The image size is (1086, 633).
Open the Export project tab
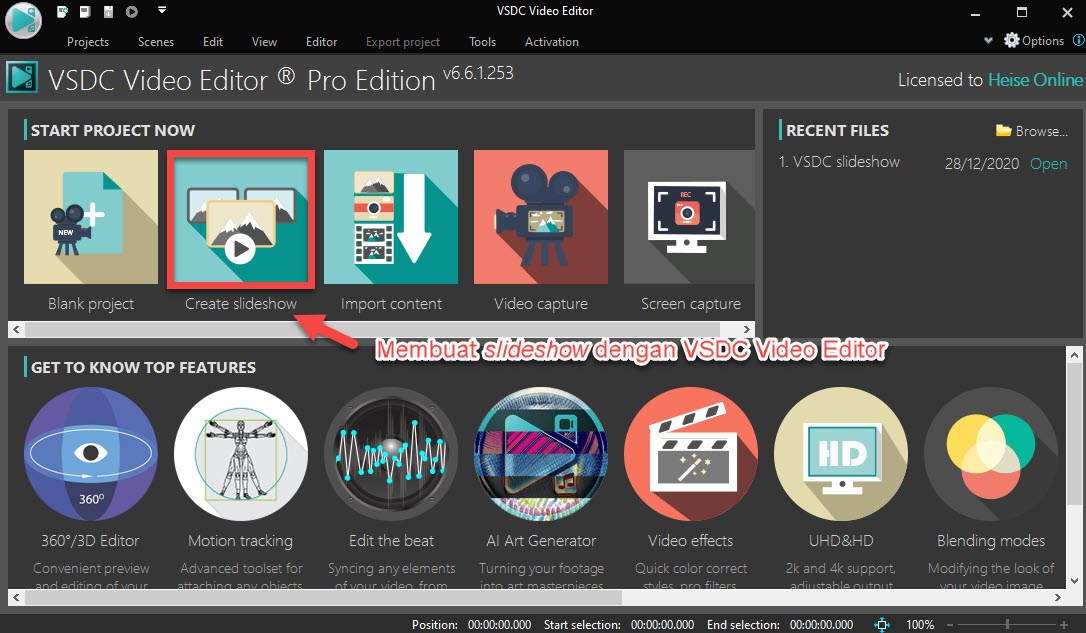402,42
